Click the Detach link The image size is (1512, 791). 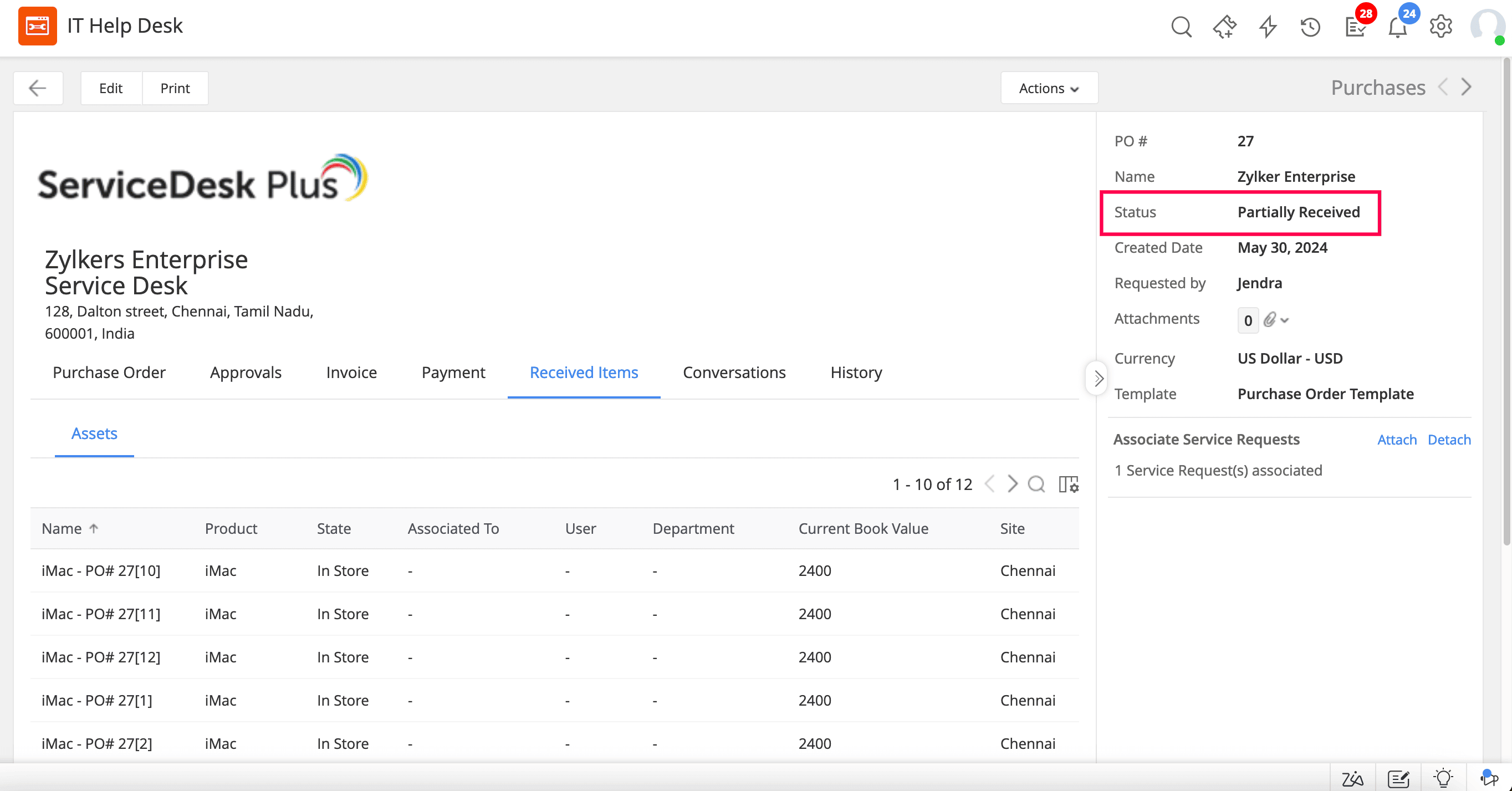click(x=1449, y=439)
